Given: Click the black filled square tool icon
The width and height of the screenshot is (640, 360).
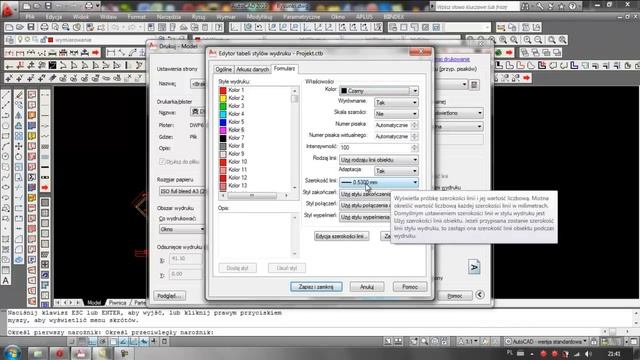Looking at the screenshot, I should pos(53,65).
